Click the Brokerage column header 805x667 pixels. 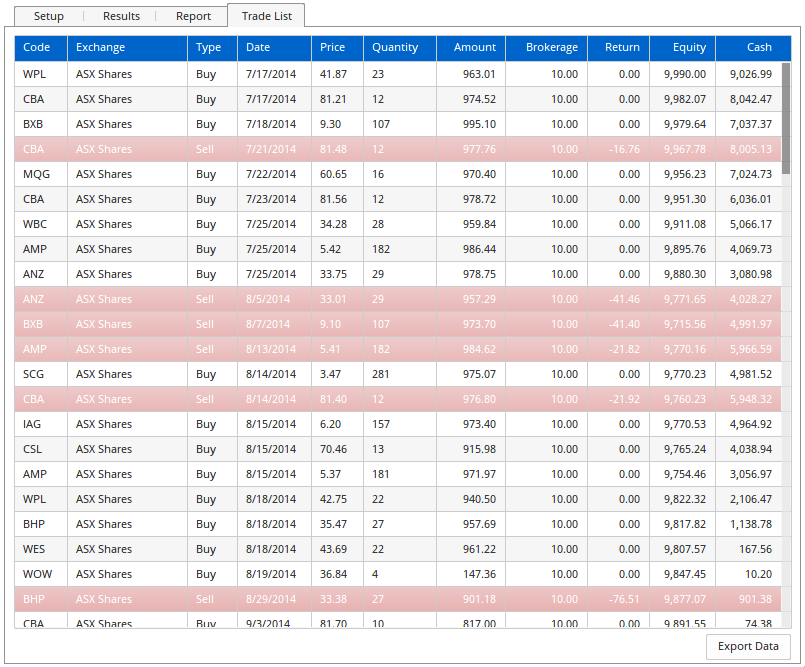(547, 48)
